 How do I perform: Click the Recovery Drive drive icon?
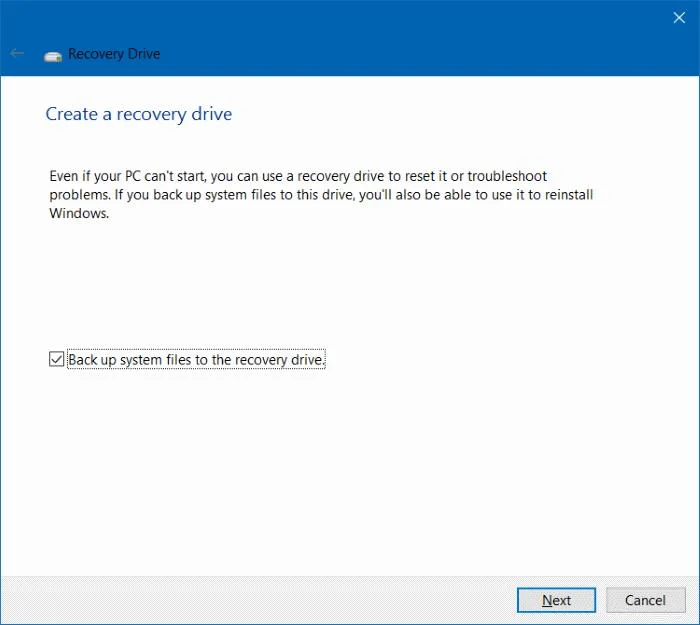(x=53, y=56)
